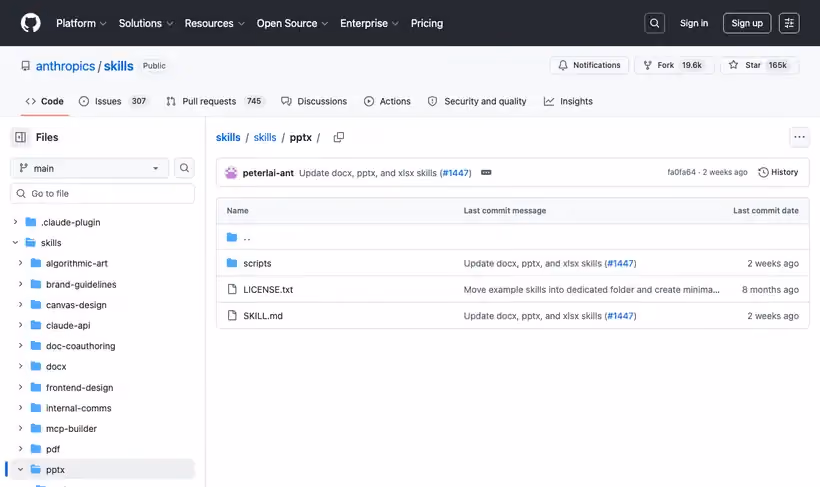Open the scripts folder name link

pos(257,263)
